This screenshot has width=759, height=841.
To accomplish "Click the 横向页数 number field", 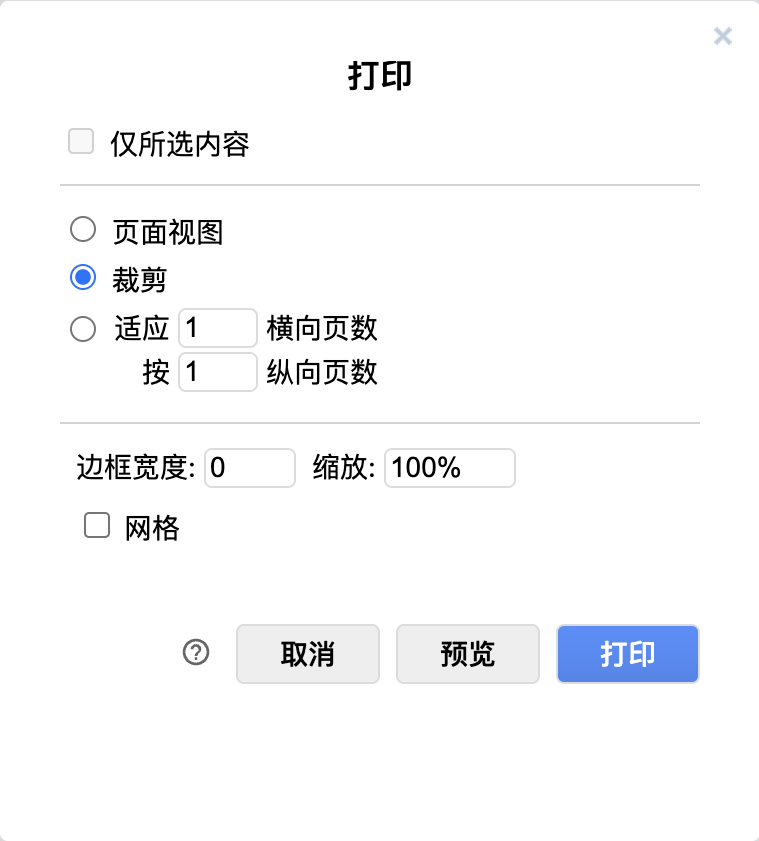I will click(x=217, y=328).
